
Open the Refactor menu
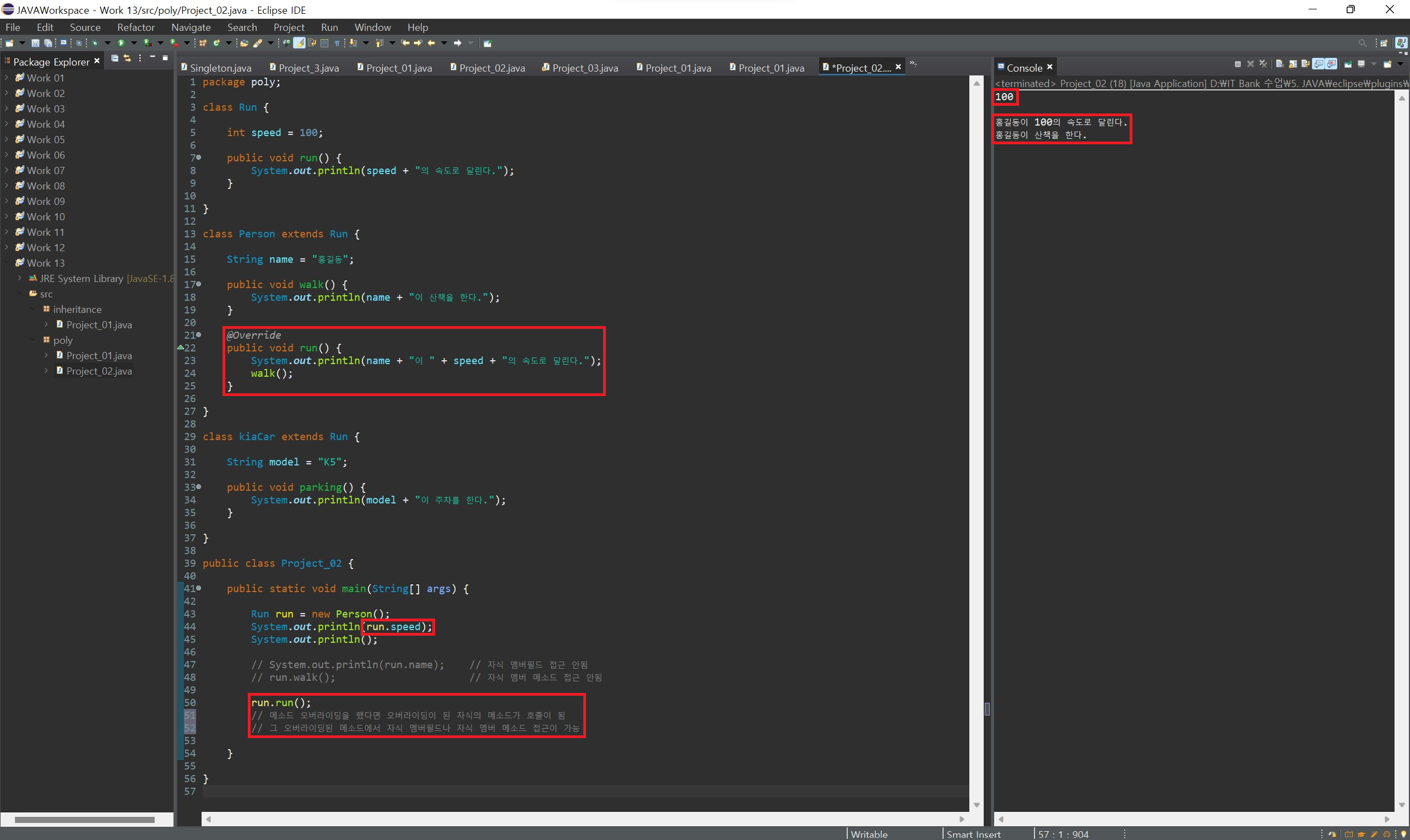click(136, 27)
